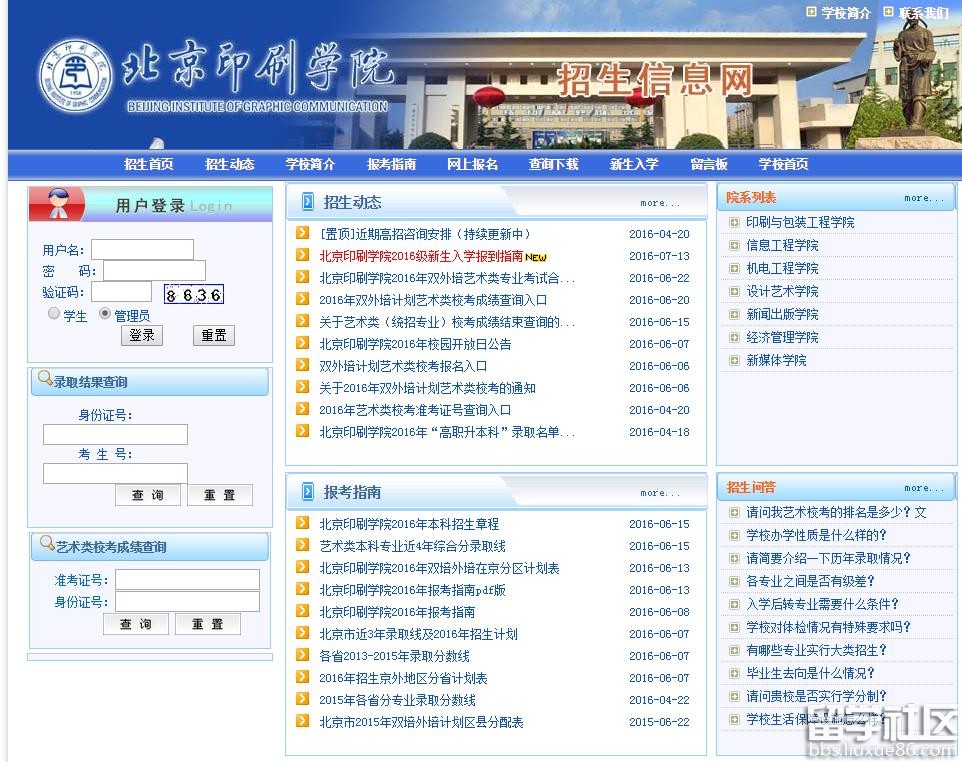Click the 报考指南 panel header icon
Screen dimensions: 962x762
tap(307, 492)
